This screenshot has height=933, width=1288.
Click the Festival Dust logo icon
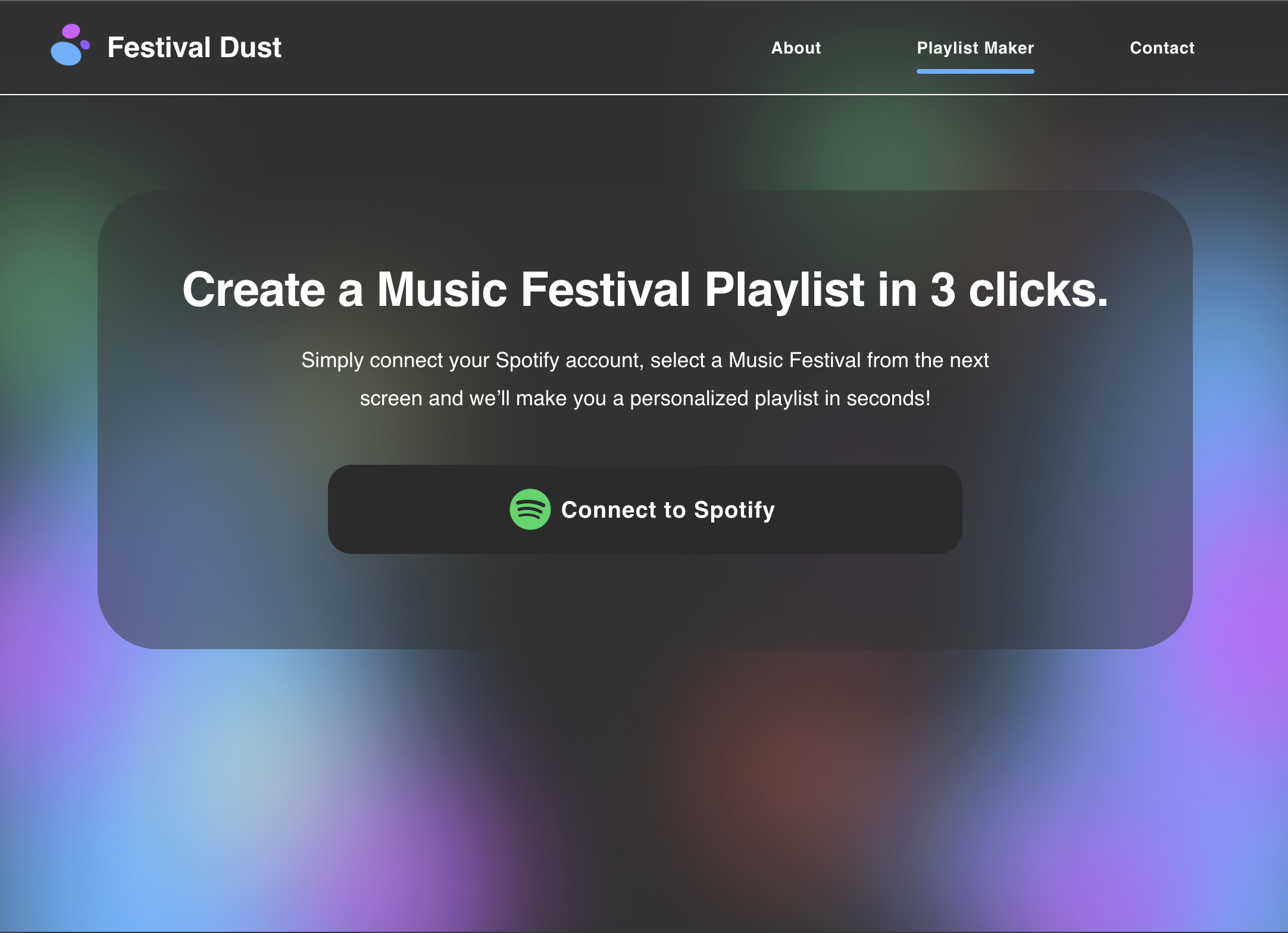70,45
